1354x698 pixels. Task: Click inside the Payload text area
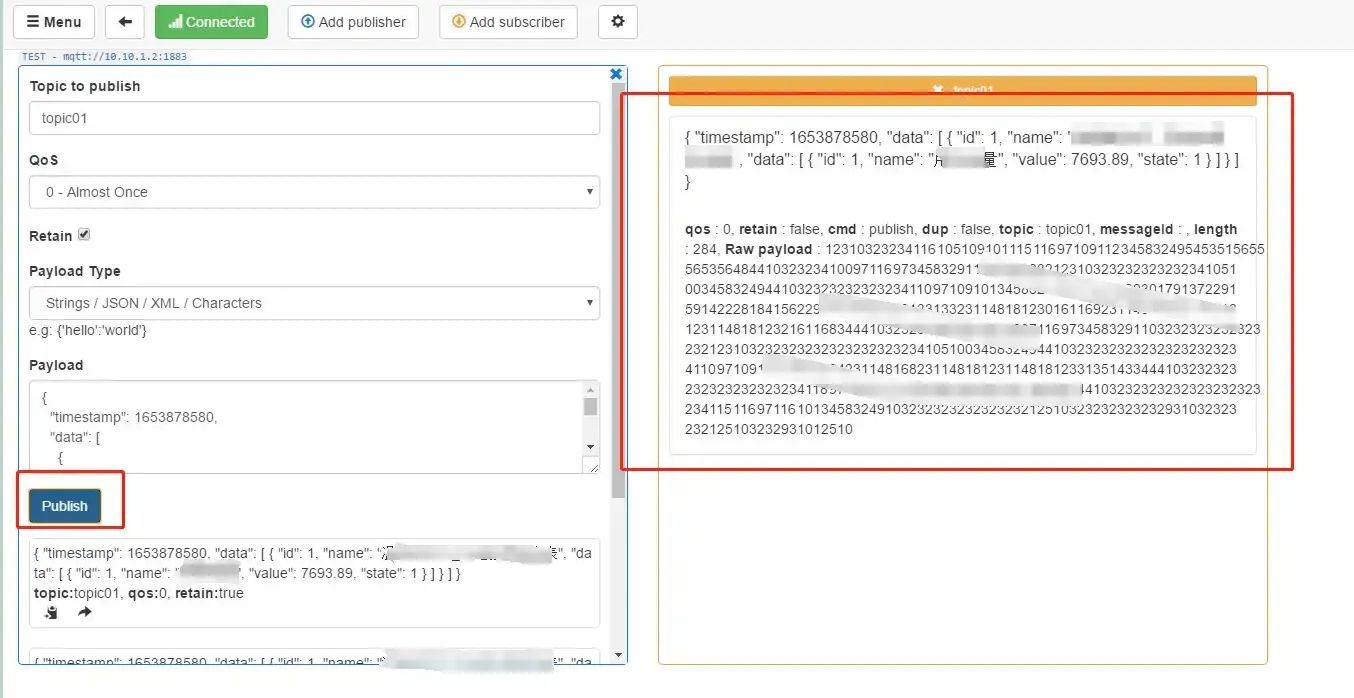(x=306, y=427)
